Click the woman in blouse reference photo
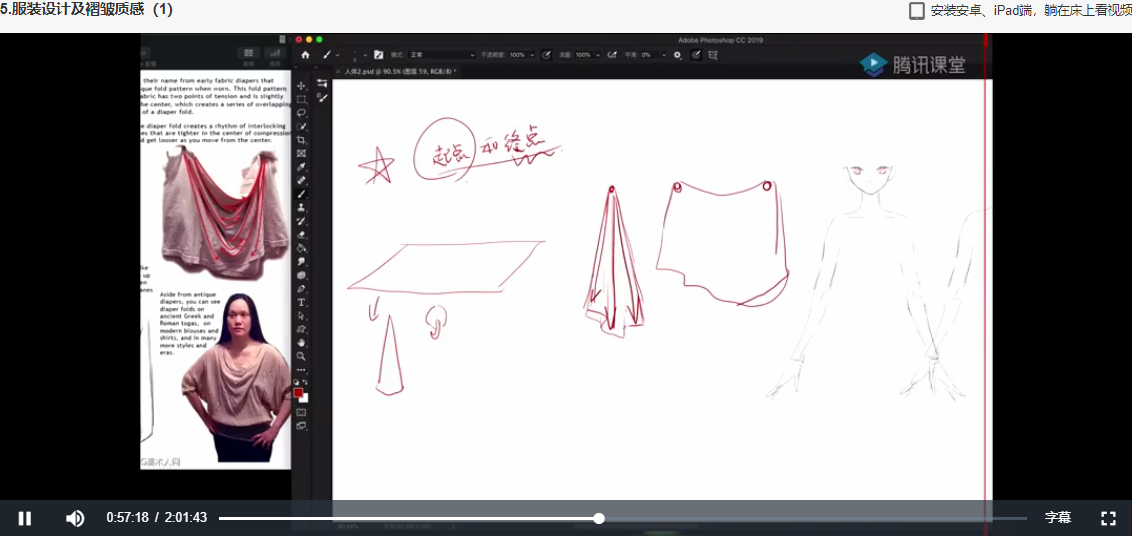This screenshot has width=1132, height=536. pos(235,377)
